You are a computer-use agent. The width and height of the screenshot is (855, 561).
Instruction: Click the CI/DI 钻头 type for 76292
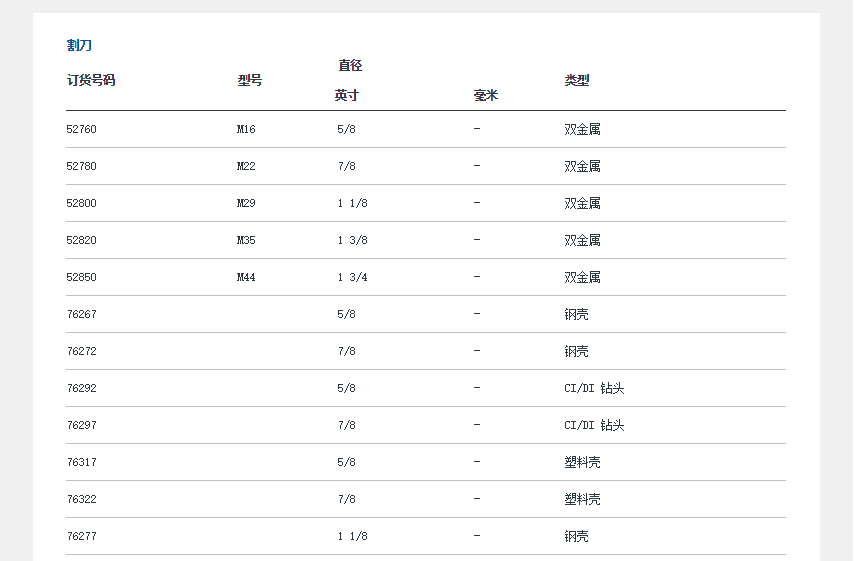[x=594, y=389]
